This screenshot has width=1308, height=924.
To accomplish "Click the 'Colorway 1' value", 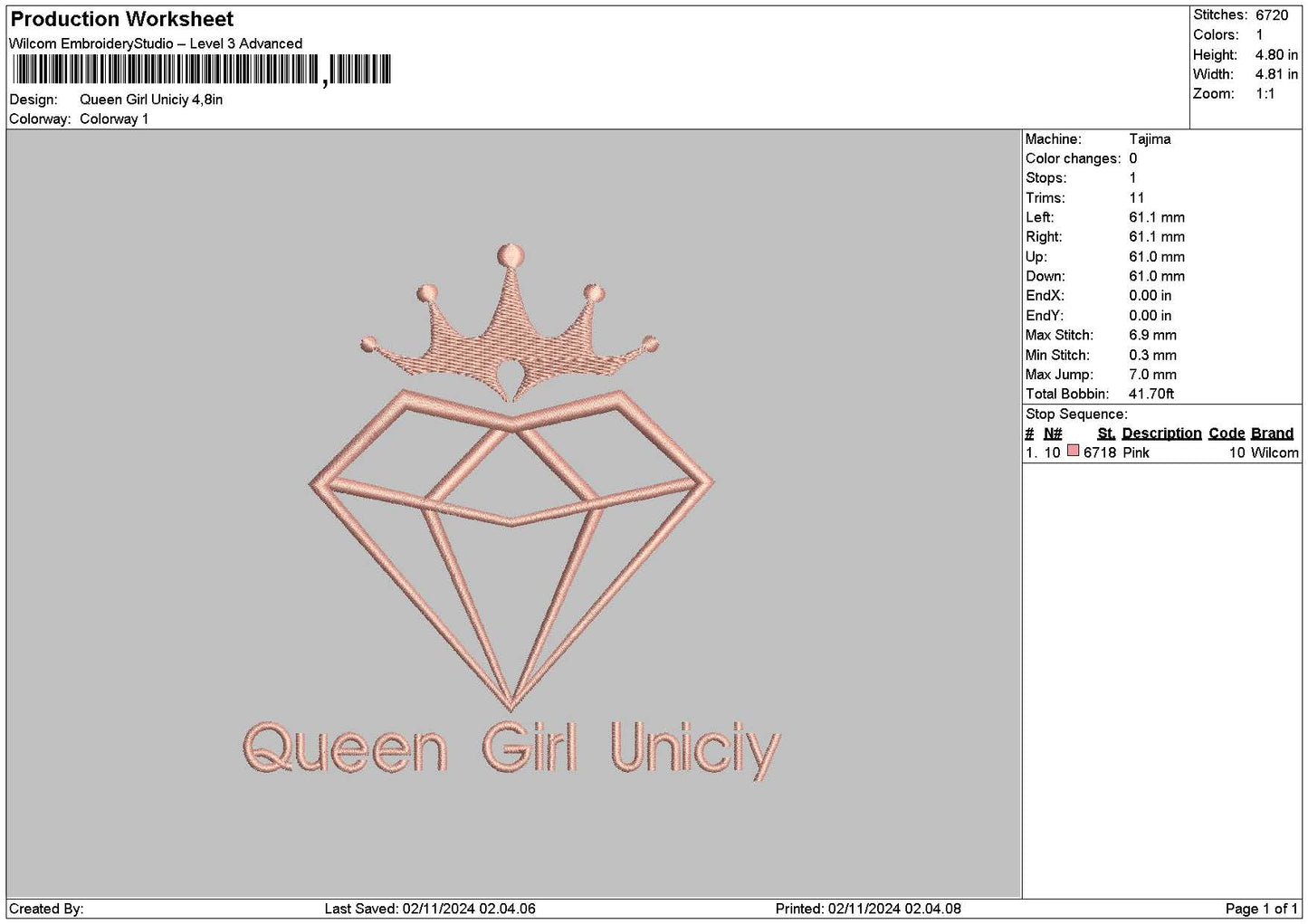I will click(x=114, y=119).
